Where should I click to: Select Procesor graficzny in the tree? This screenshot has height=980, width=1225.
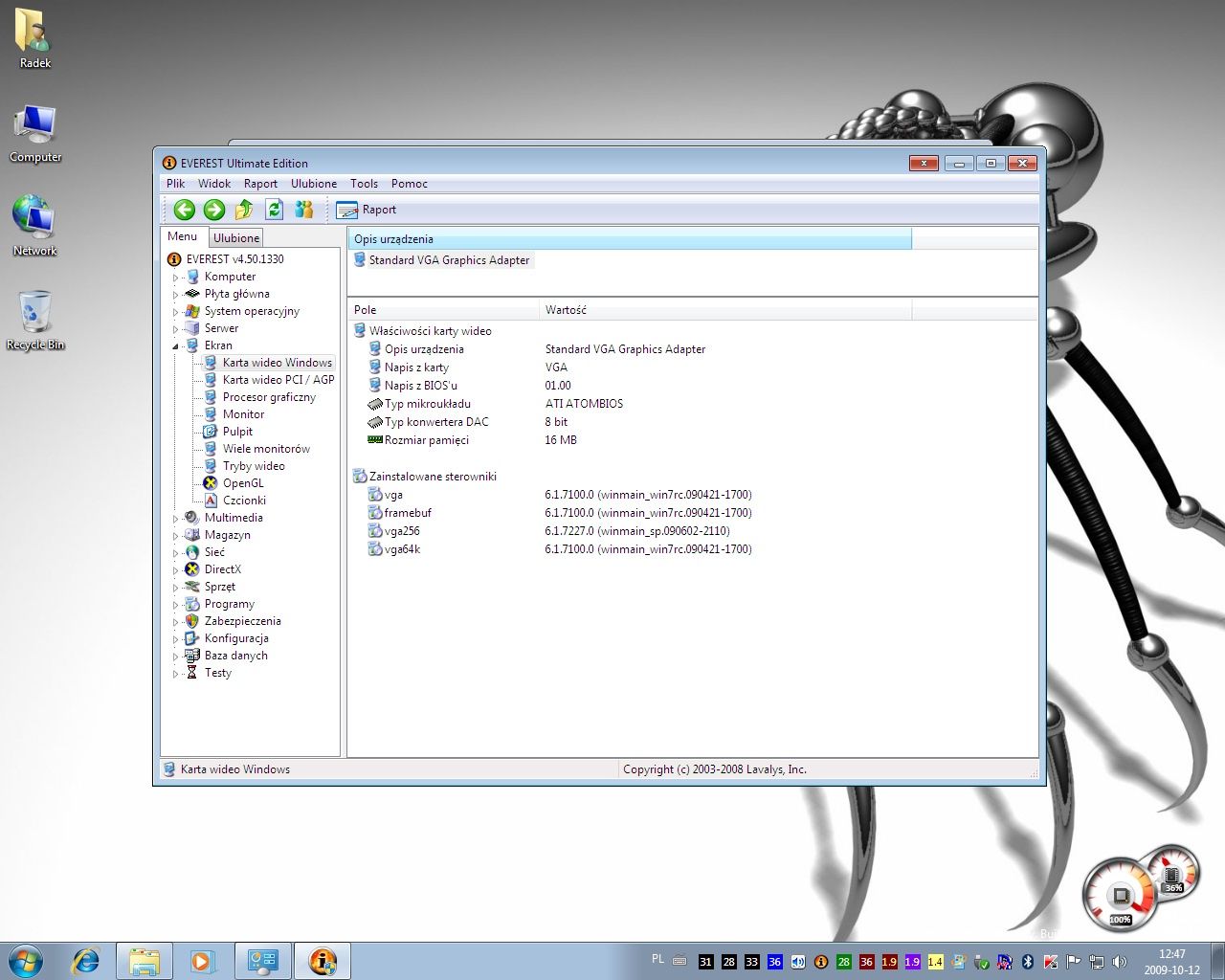click(x=269, y=397)
